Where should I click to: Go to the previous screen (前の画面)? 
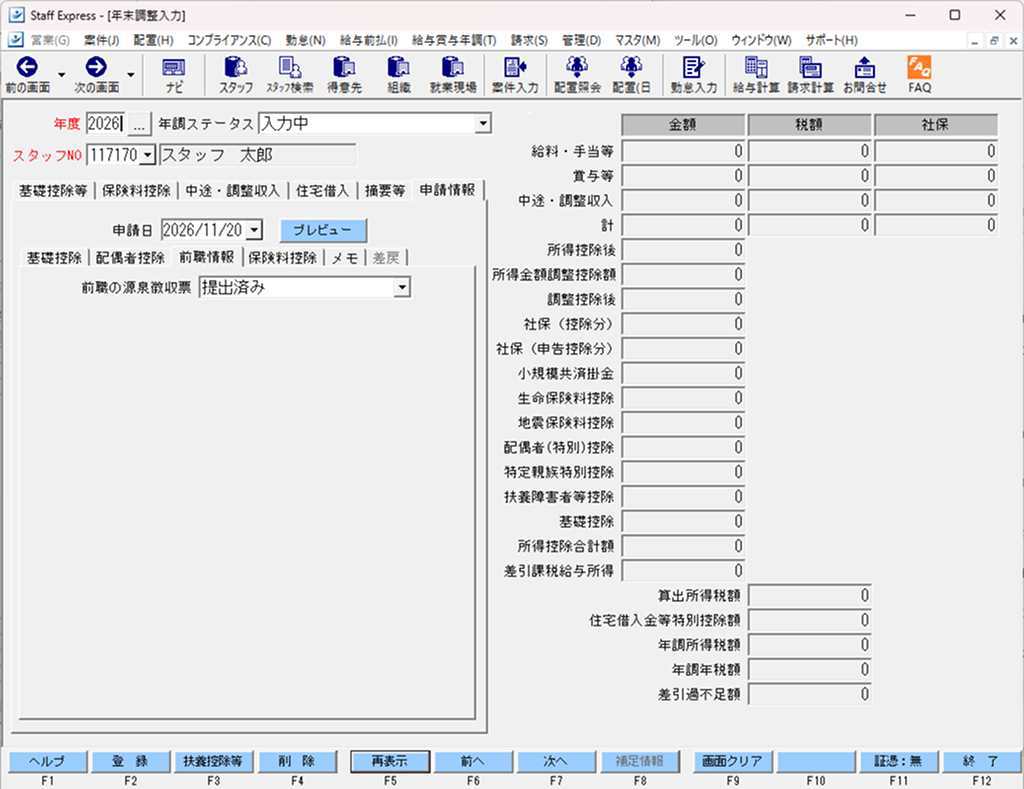click(27, 74)
